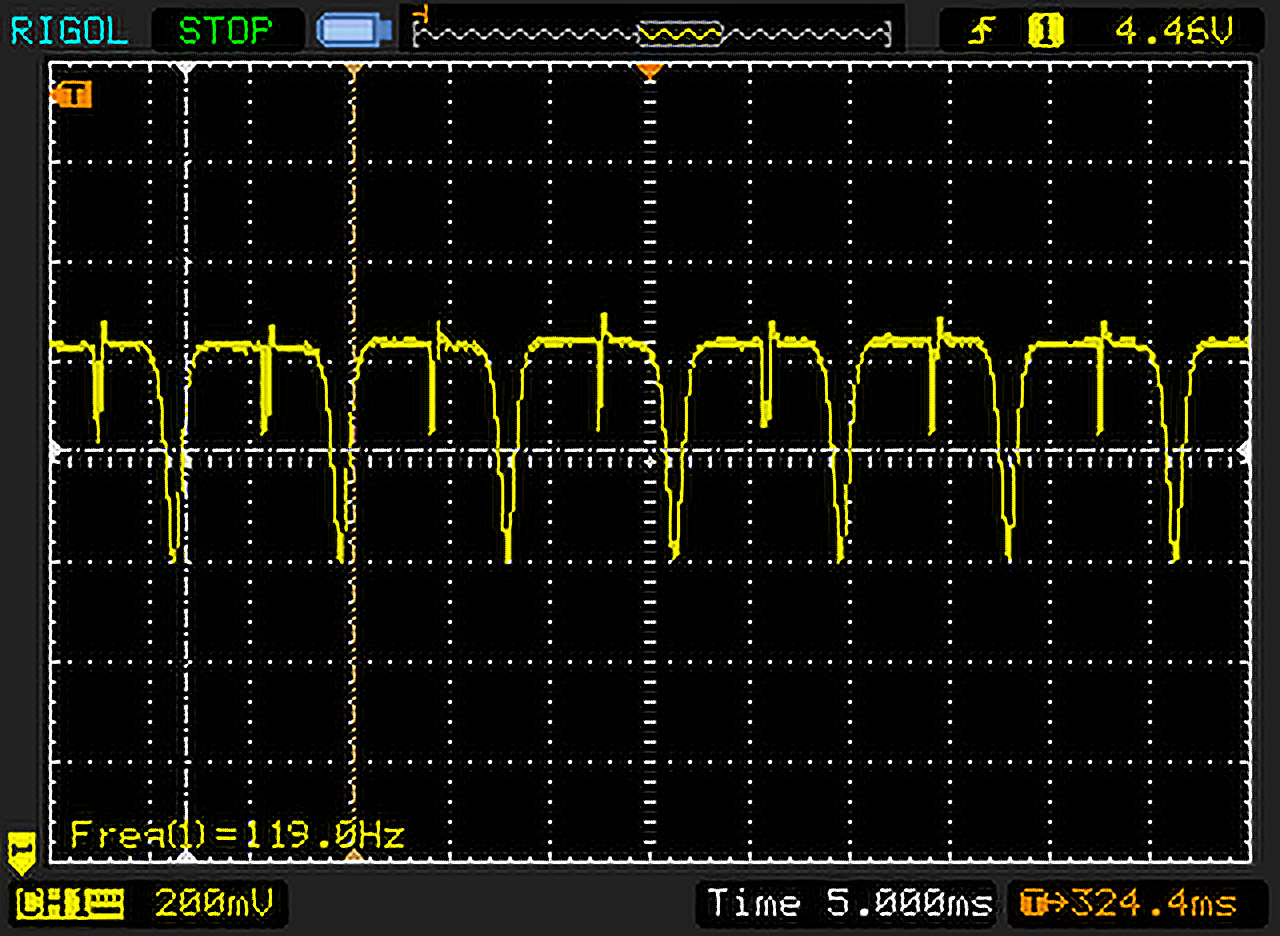Click the RIGOL logo
This screenshot has width=1280, height=936.
[x=69, y=31]
